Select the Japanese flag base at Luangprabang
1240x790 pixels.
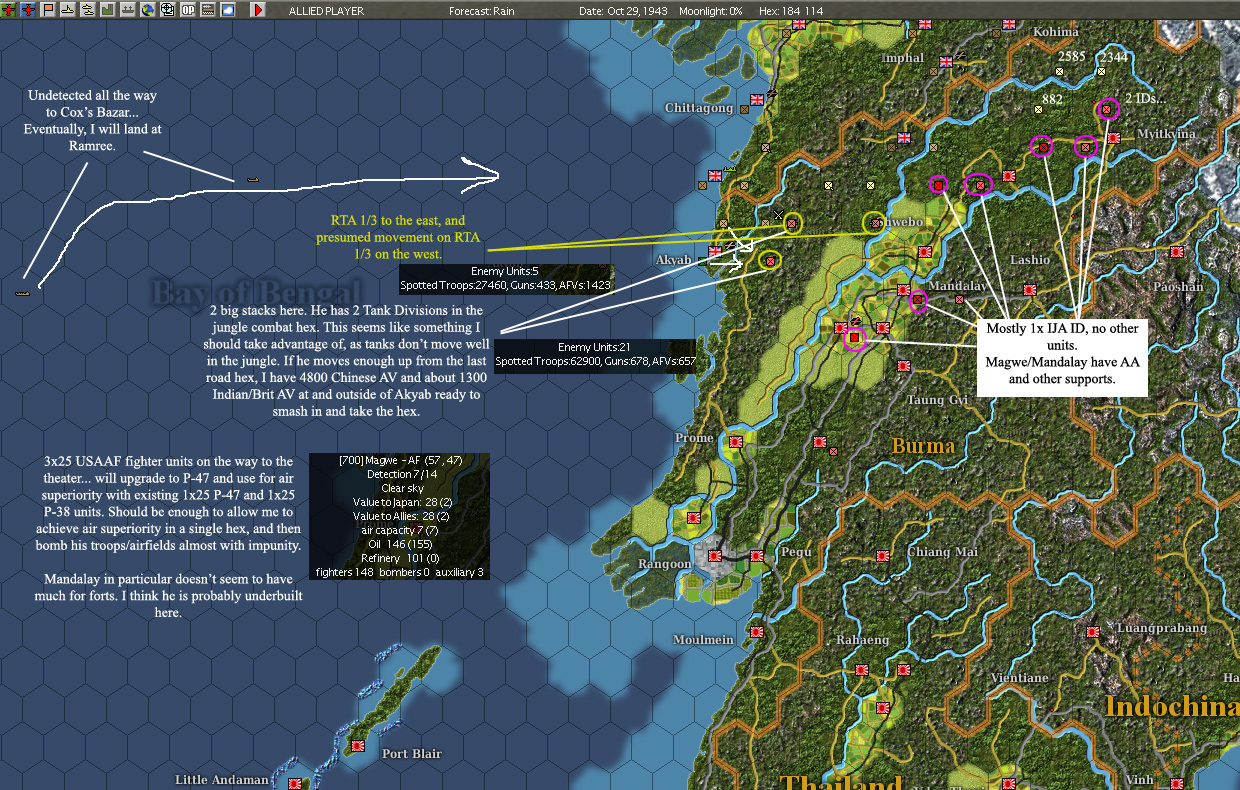click(x=1093, y=631)
